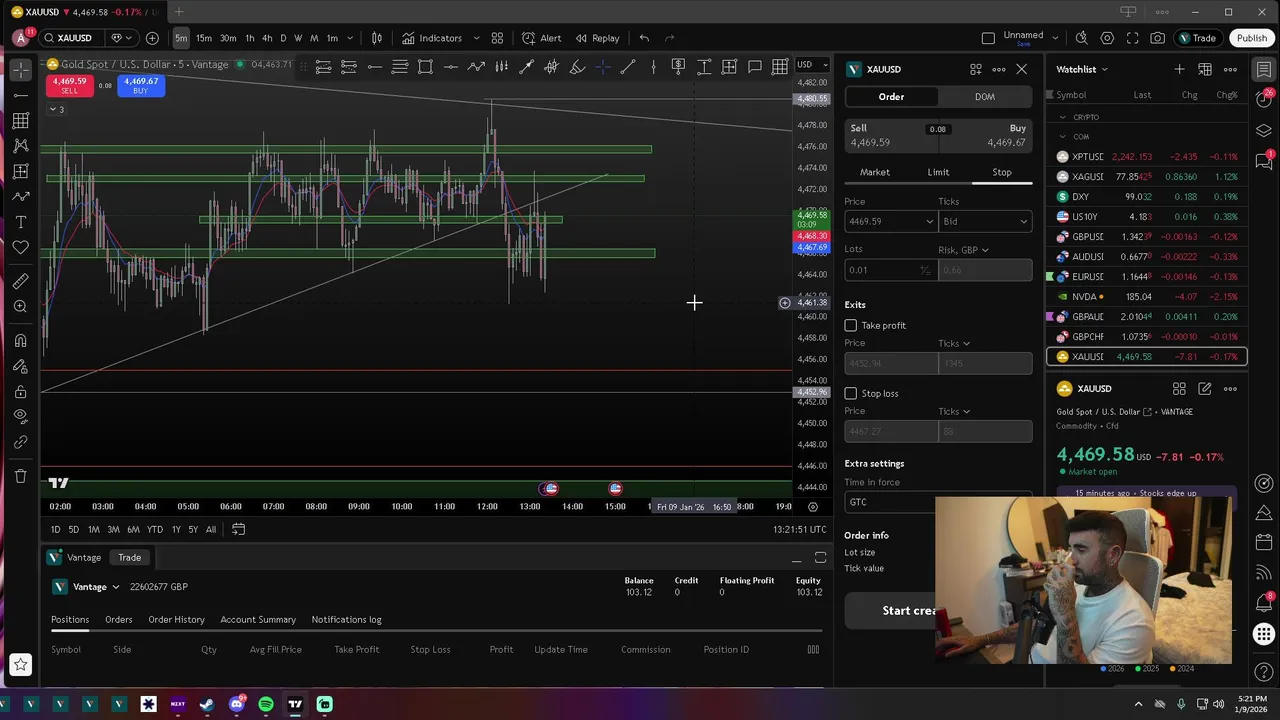Viewport: 1280px width, 720px height.
Task: Click the trash remove objects icon
Action: (x=20, y=476)
